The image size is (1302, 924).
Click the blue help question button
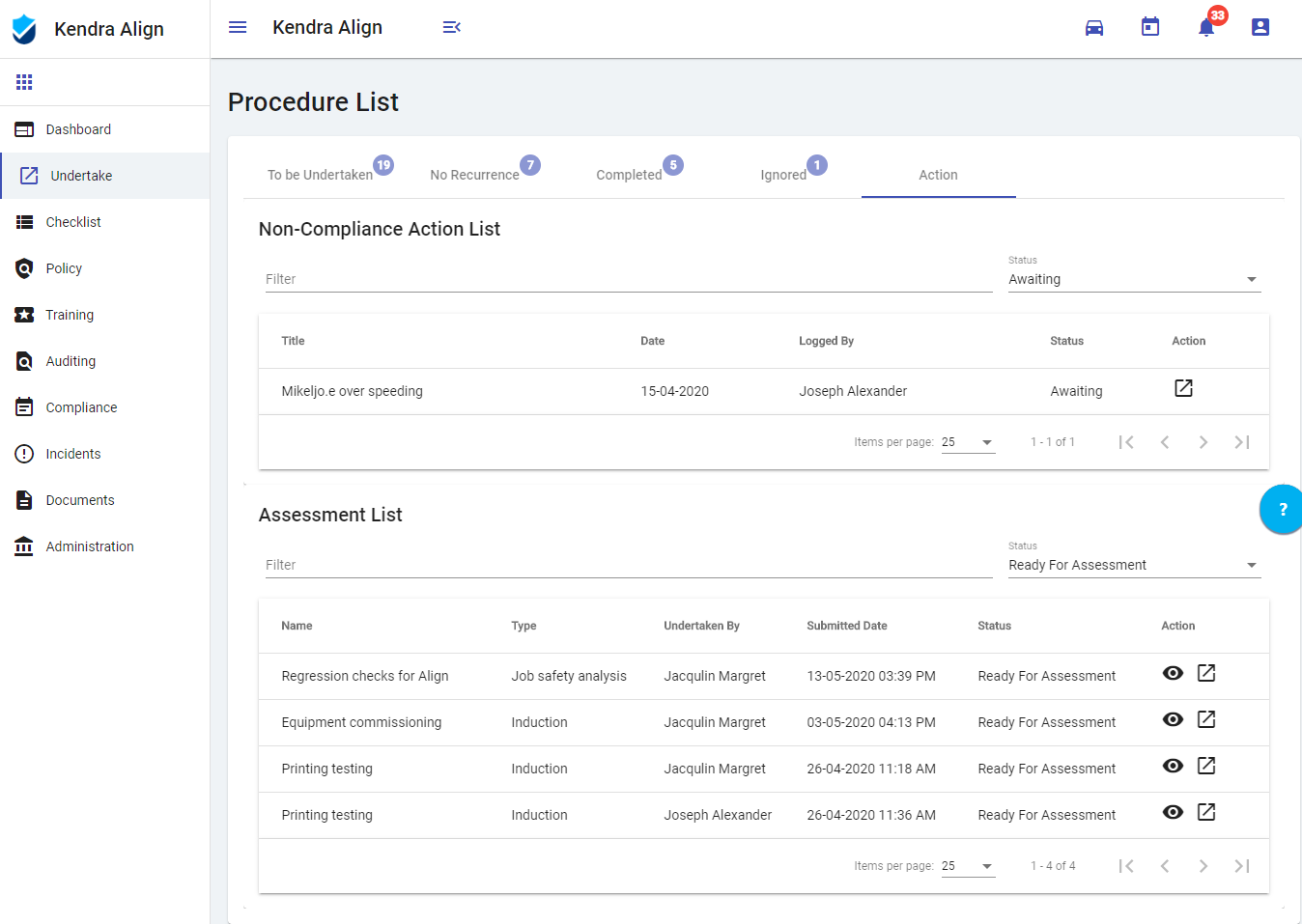(1282, 509)
